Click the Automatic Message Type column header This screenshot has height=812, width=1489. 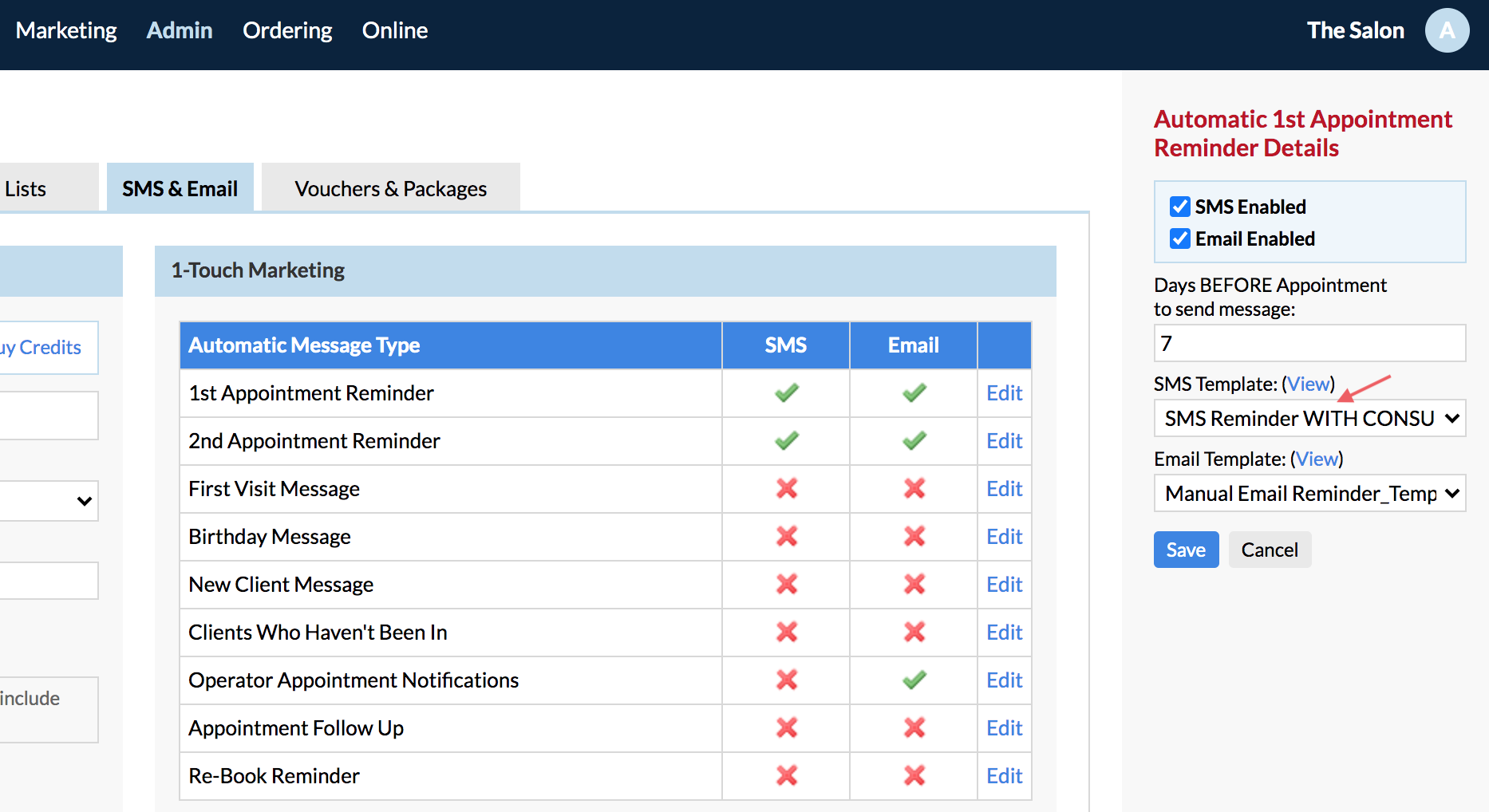(451, 345)
